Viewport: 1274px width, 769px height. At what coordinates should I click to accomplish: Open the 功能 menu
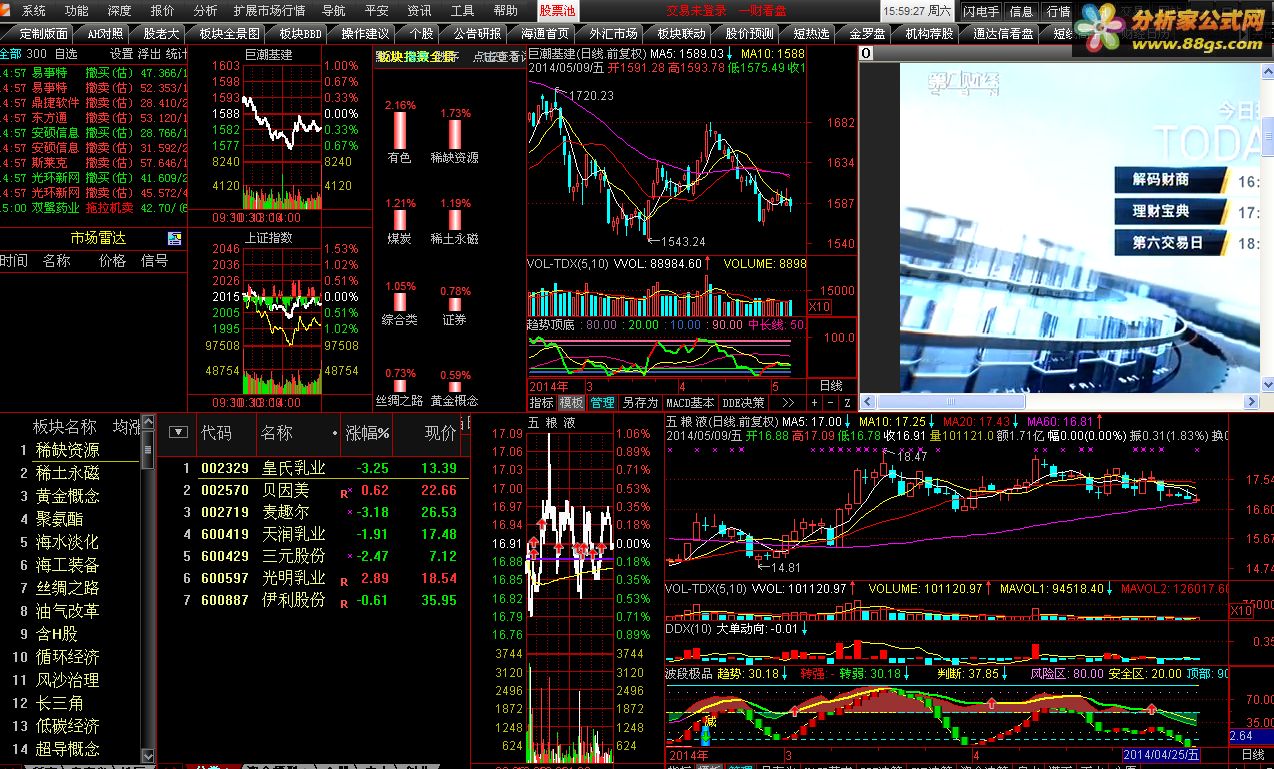click(76, 10)
